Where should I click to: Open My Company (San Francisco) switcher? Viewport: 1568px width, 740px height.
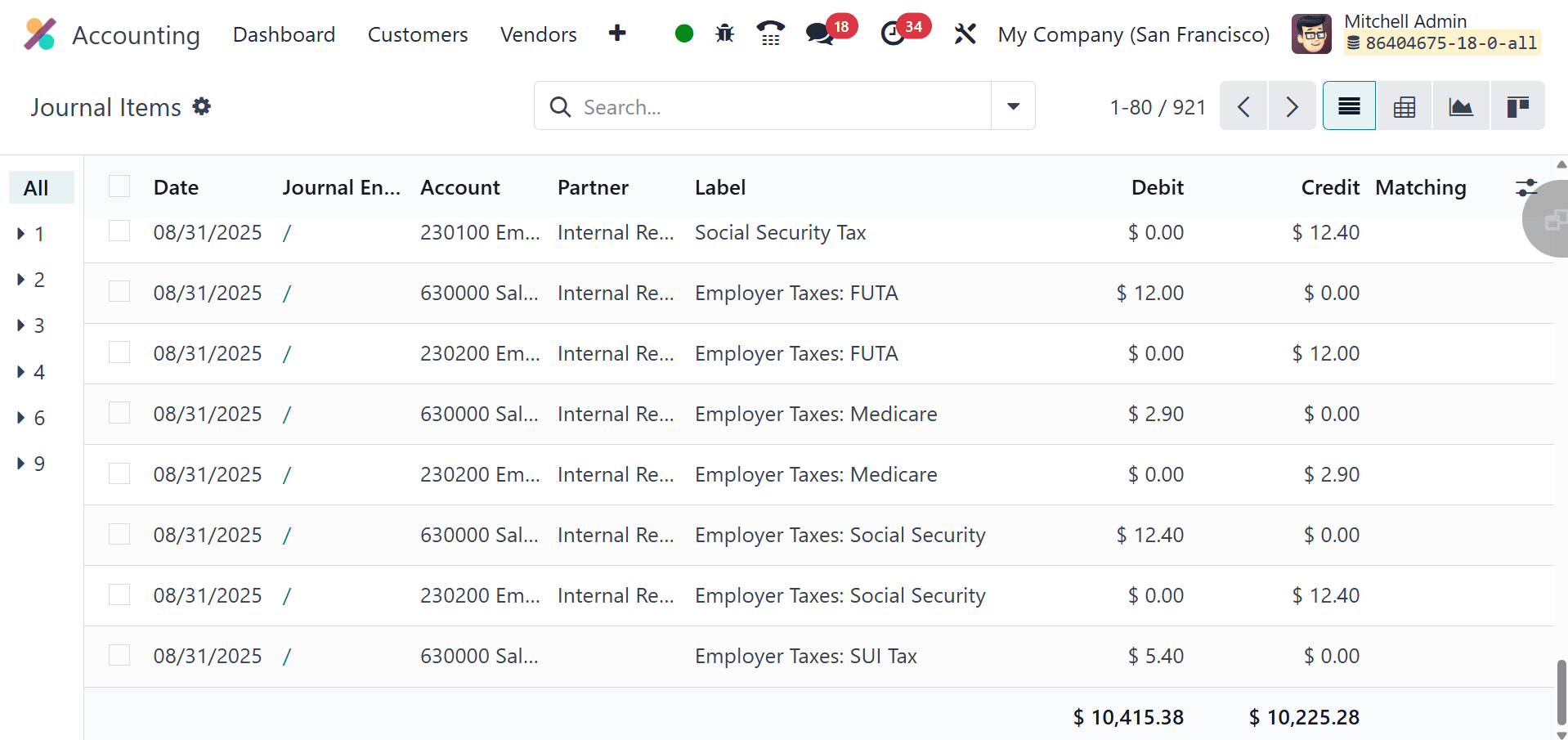[x=1133, y=34]
